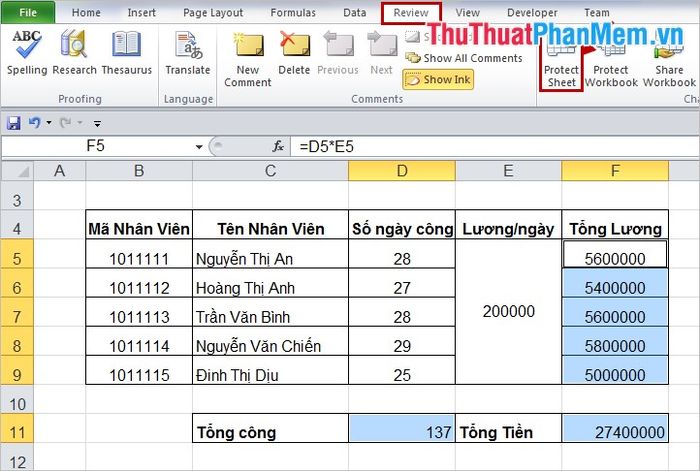Select column D header
Image resolution: width=700 pixels, height=471 pixels.
[x=402, y=171]
